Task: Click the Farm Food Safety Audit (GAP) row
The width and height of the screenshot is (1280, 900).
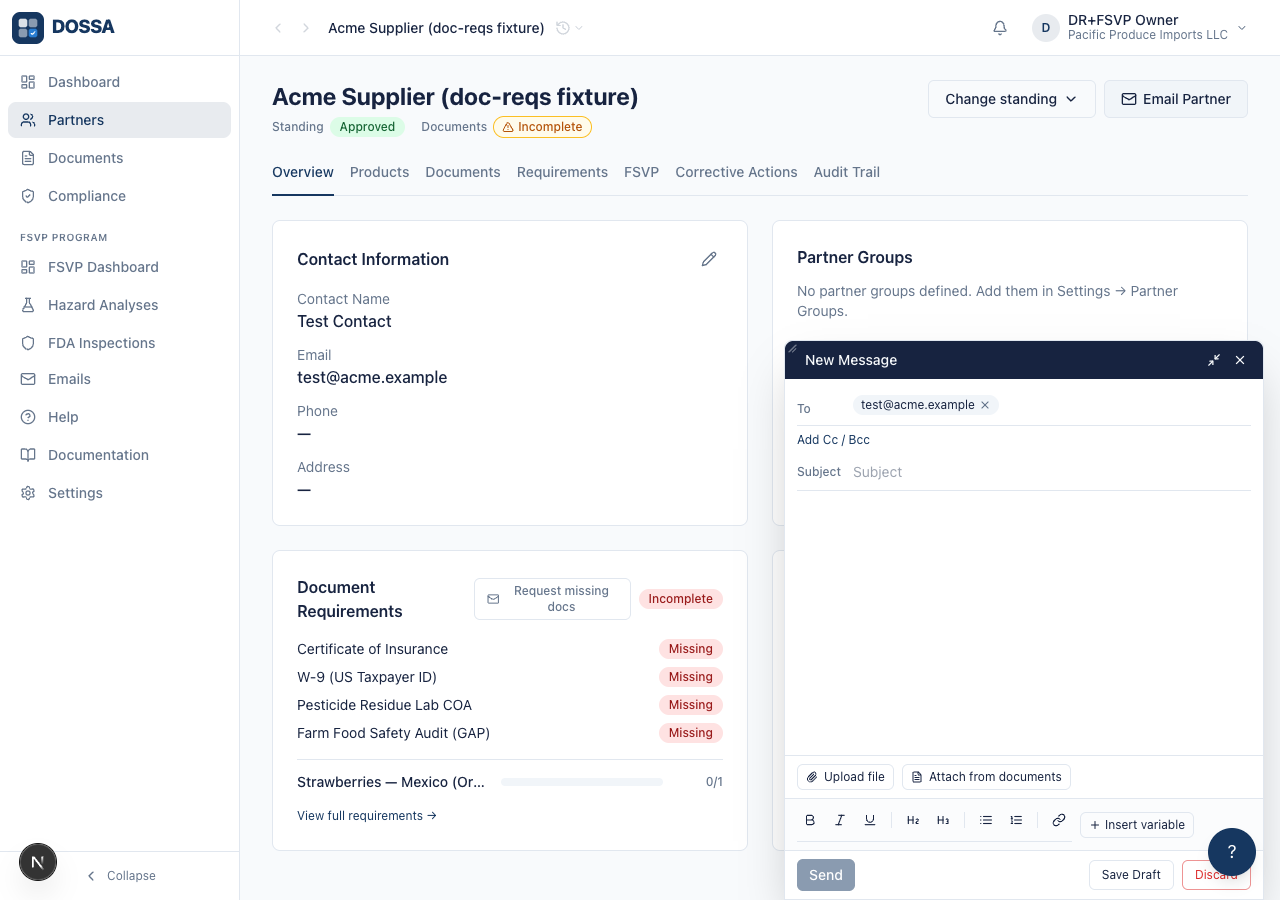Action: (x=510, y=733)
